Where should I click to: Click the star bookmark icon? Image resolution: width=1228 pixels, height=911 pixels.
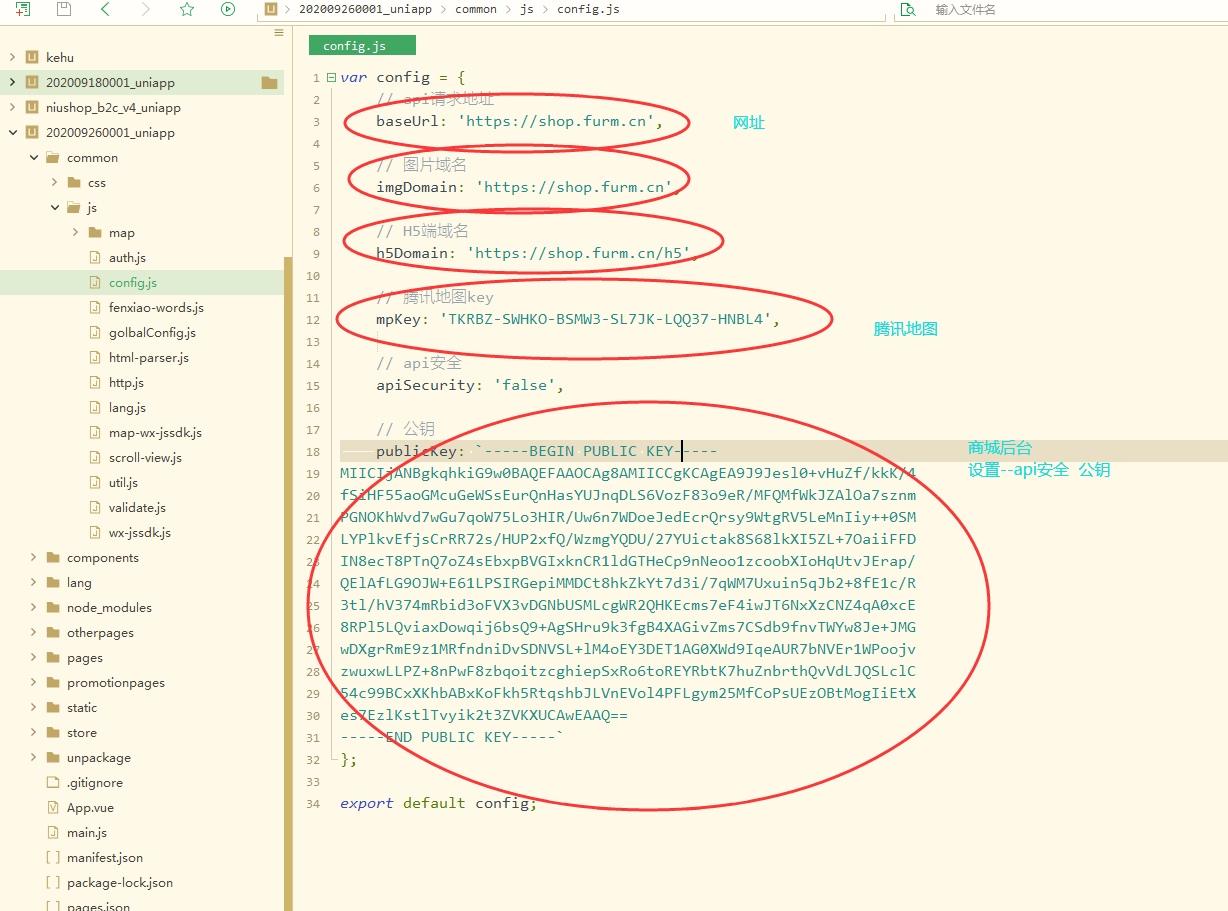(187, 9)
